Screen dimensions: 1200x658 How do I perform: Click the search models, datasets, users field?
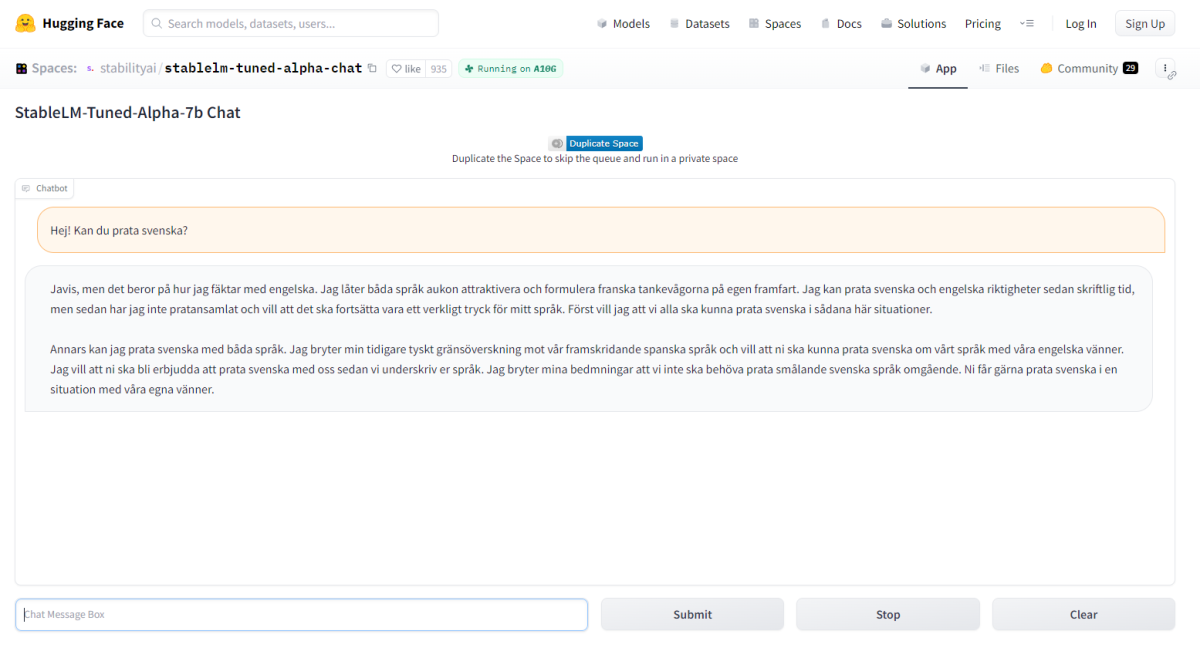click(291, 23)
